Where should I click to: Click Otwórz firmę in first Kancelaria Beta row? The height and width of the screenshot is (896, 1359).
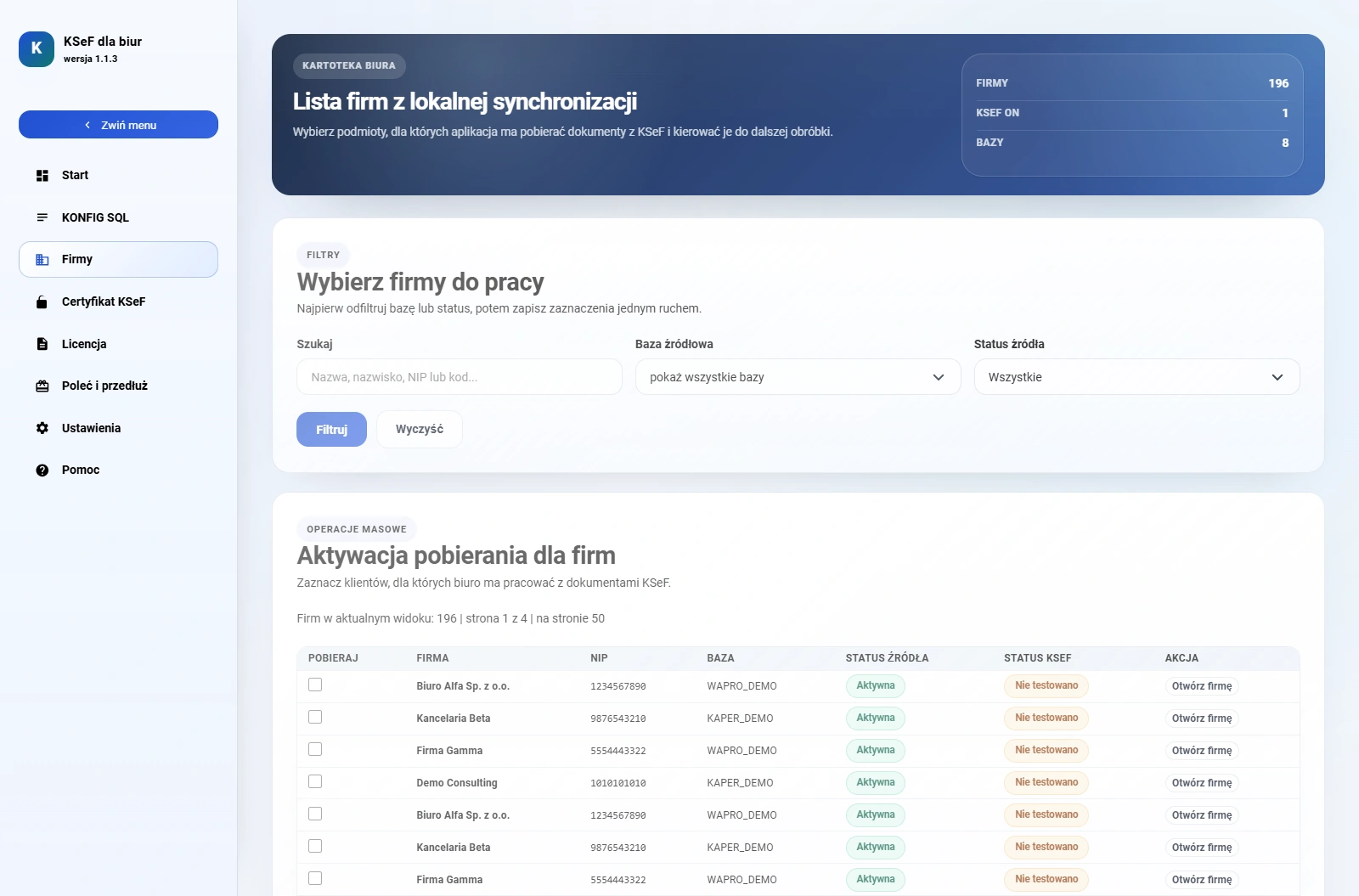tap(1202, 718)
